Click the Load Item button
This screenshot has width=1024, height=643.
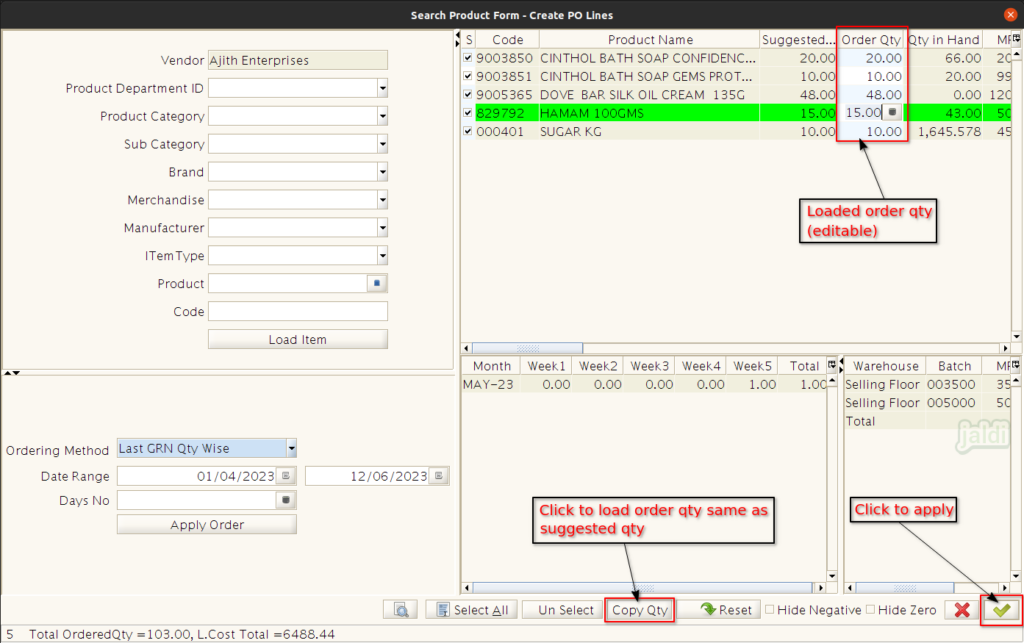(x=298, y=339)
